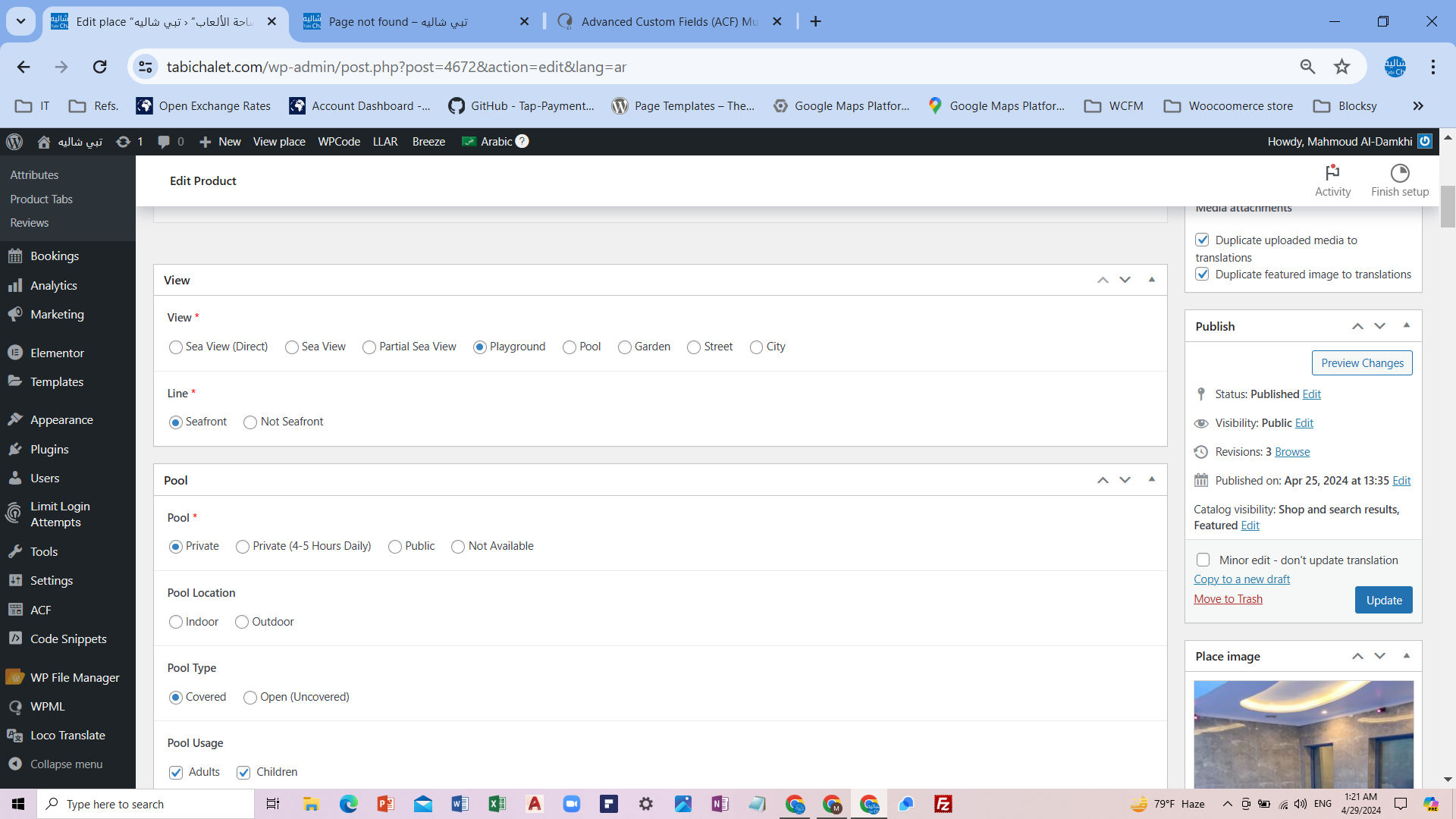Click the place image thumbnail
The width and height of the screenshot is (1456, 819).
click(x=1303, y=734)
